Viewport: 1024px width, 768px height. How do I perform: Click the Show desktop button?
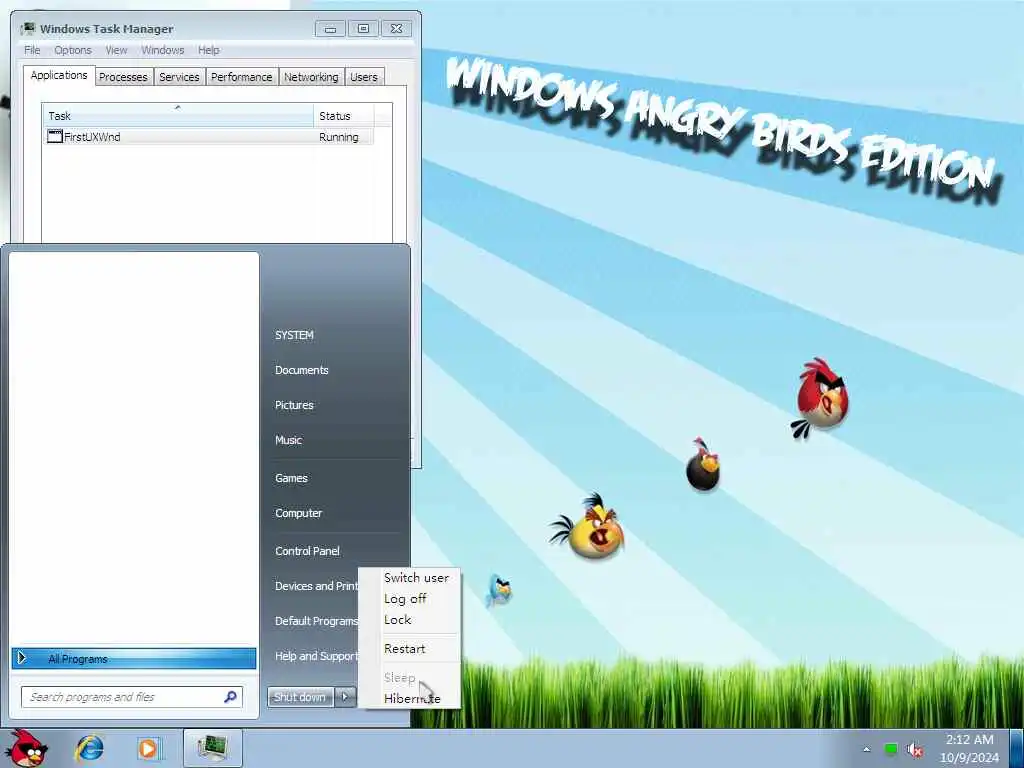tap(1017, 749)
